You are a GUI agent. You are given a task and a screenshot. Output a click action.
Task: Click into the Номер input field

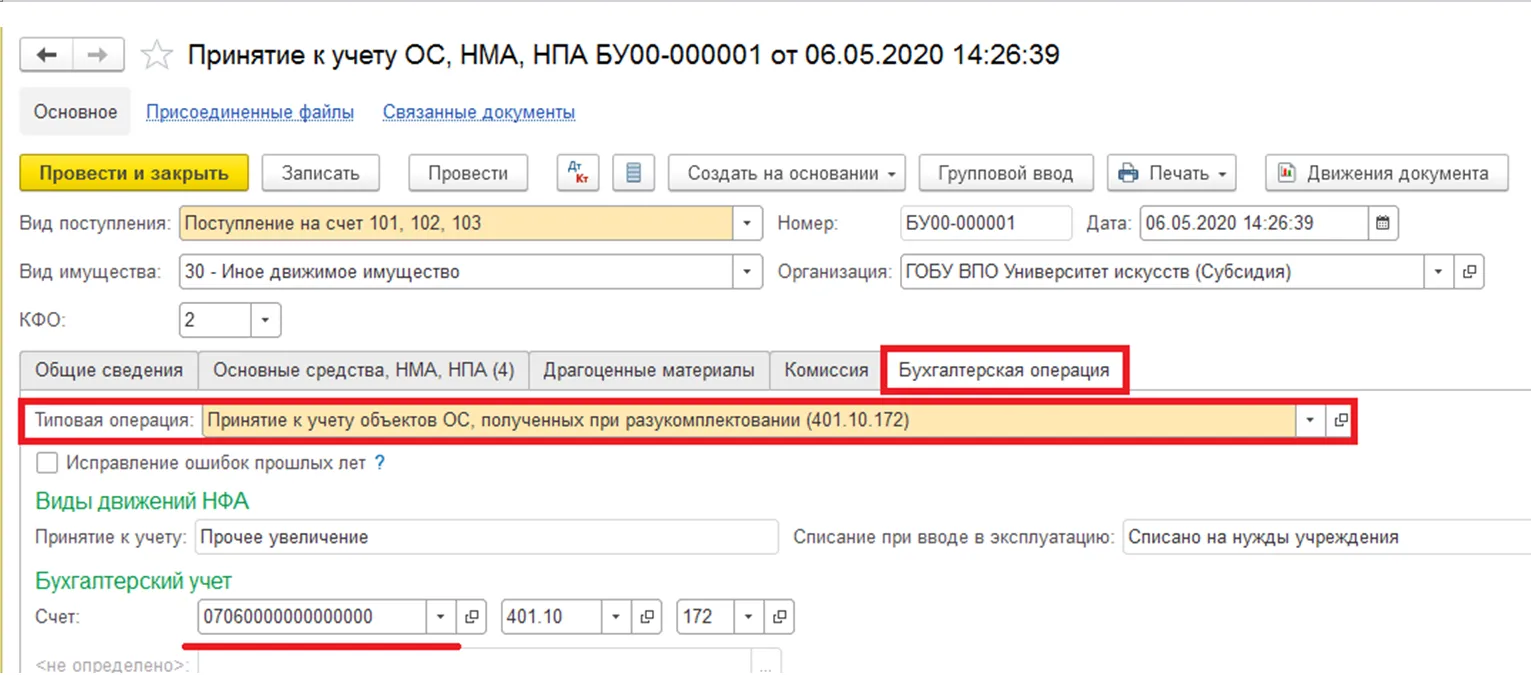pos(985,223)
